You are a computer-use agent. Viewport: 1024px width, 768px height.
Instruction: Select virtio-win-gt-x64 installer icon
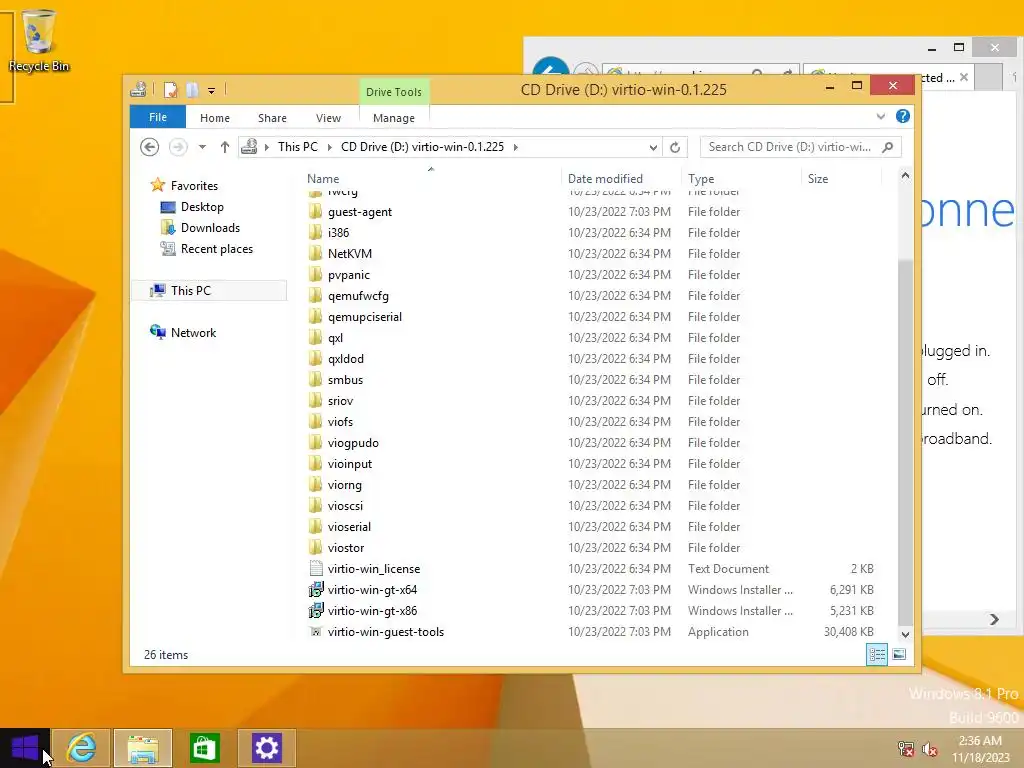(x=316, y=590)
